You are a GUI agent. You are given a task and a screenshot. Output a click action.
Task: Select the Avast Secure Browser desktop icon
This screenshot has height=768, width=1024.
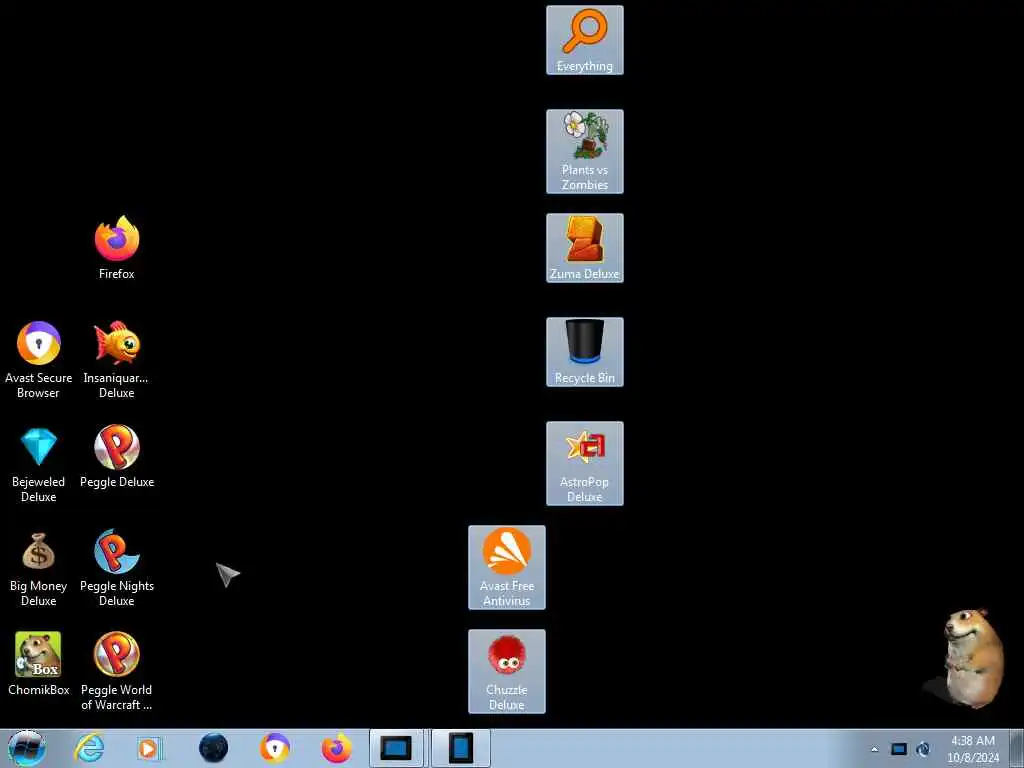(39, 360)
